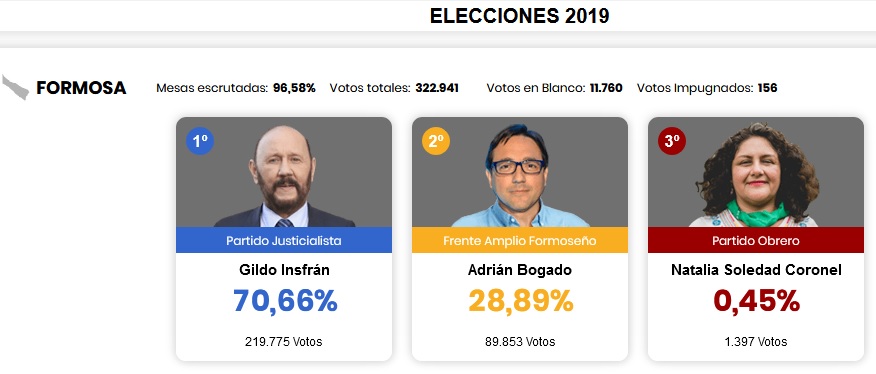Click the Formosa province map icon

coord(15,87)
